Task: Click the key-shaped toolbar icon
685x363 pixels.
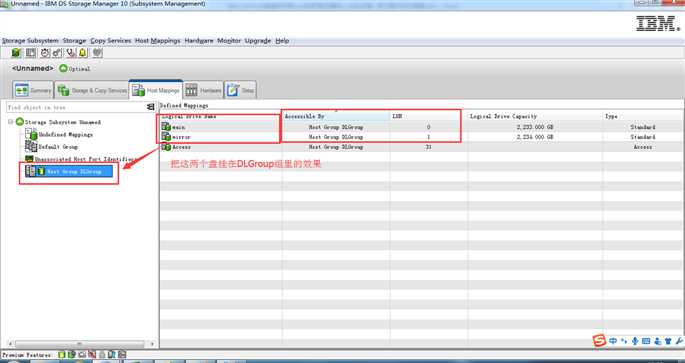Action: 57,53
